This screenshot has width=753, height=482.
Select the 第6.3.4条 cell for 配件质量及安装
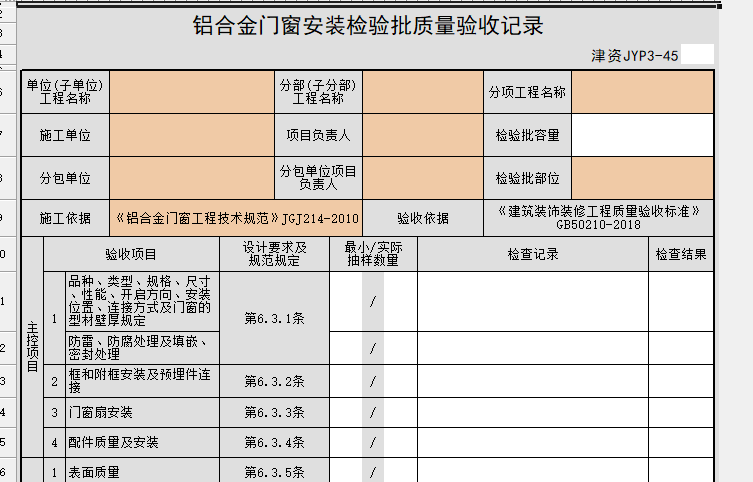pos(274,442)
